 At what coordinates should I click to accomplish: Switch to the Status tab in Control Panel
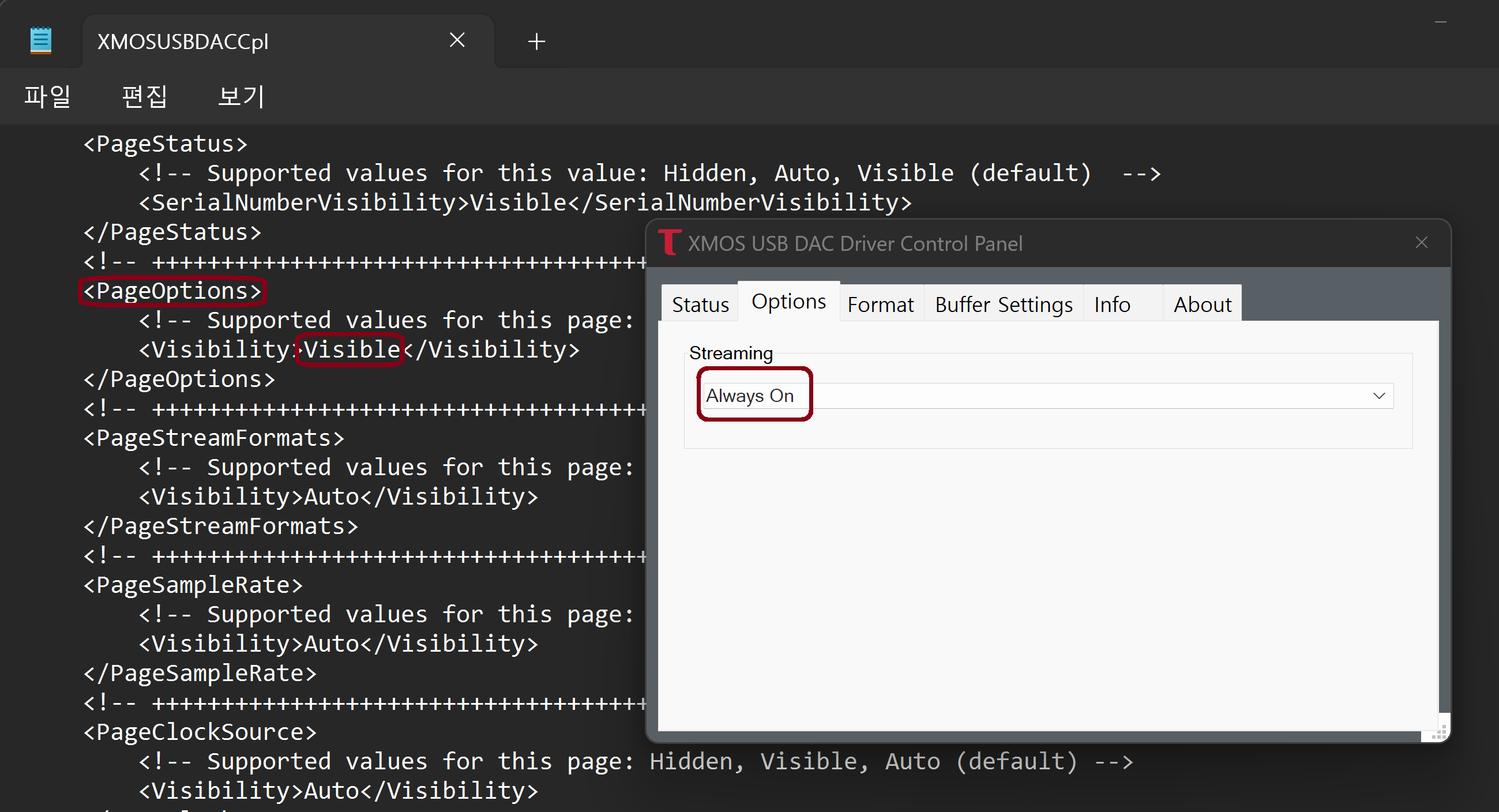point(700,304)
